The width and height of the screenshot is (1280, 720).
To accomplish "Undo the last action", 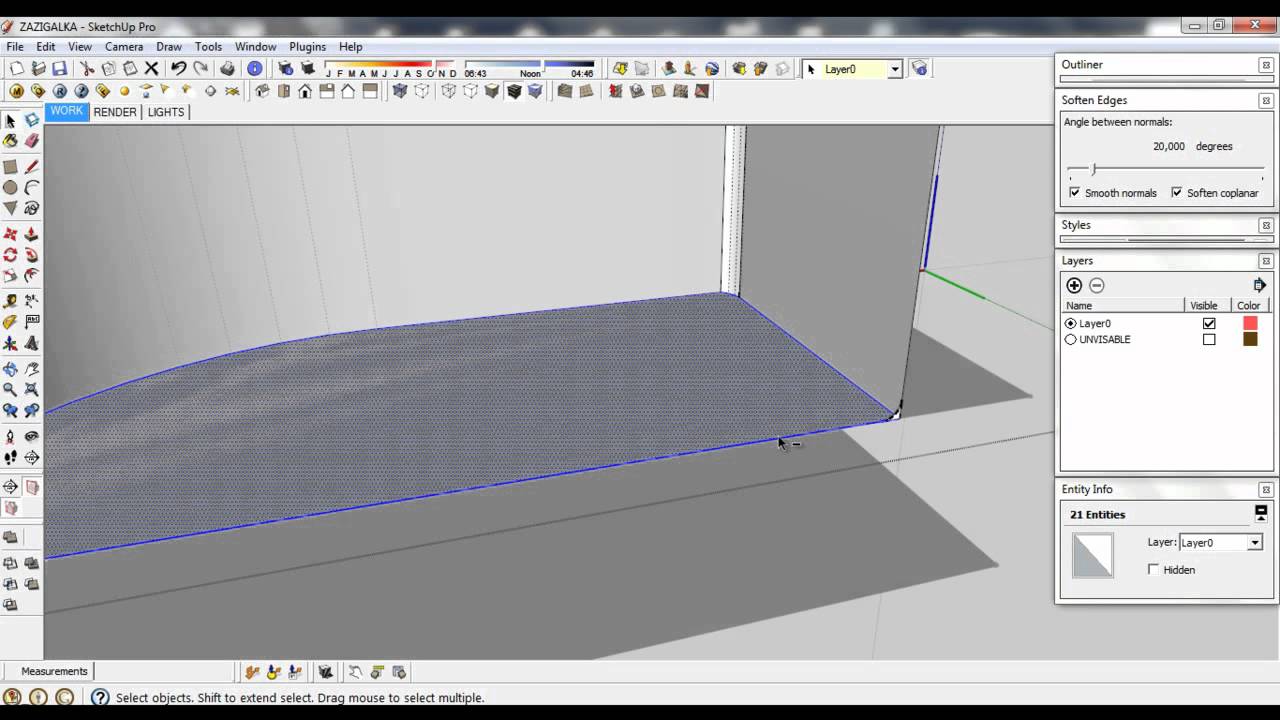I will coord(179,69).
